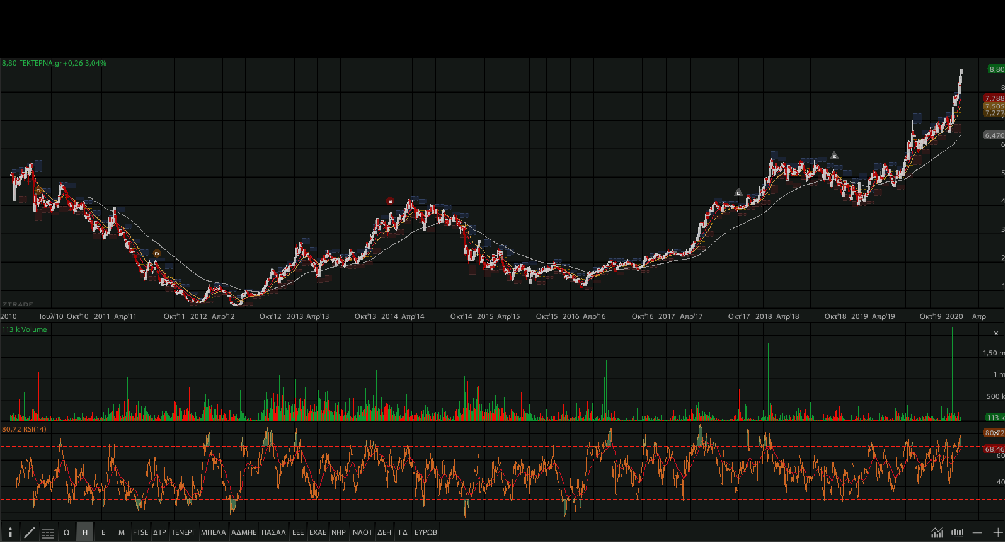Select the ΕΥΡΩΒ symbol button
The height and width of the screenshot is (542, 1005).
click(x=426, y=532)
